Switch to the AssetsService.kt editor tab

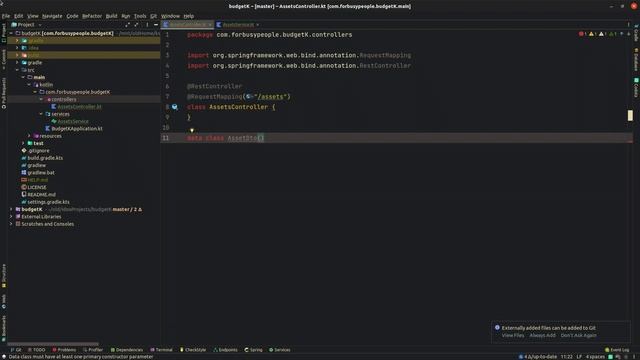[238, 25]
